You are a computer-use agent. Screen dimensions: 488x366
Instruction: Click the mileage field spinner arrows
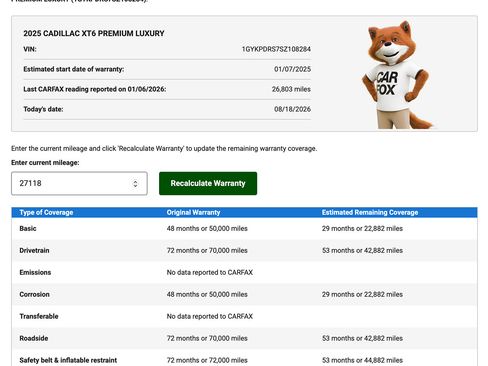(x=135, y=184)
